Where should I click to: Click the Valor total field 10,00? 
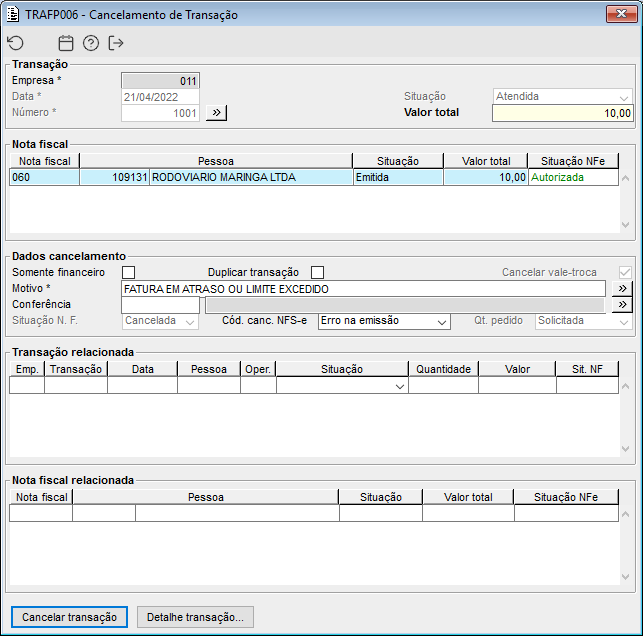coord(563,113)
